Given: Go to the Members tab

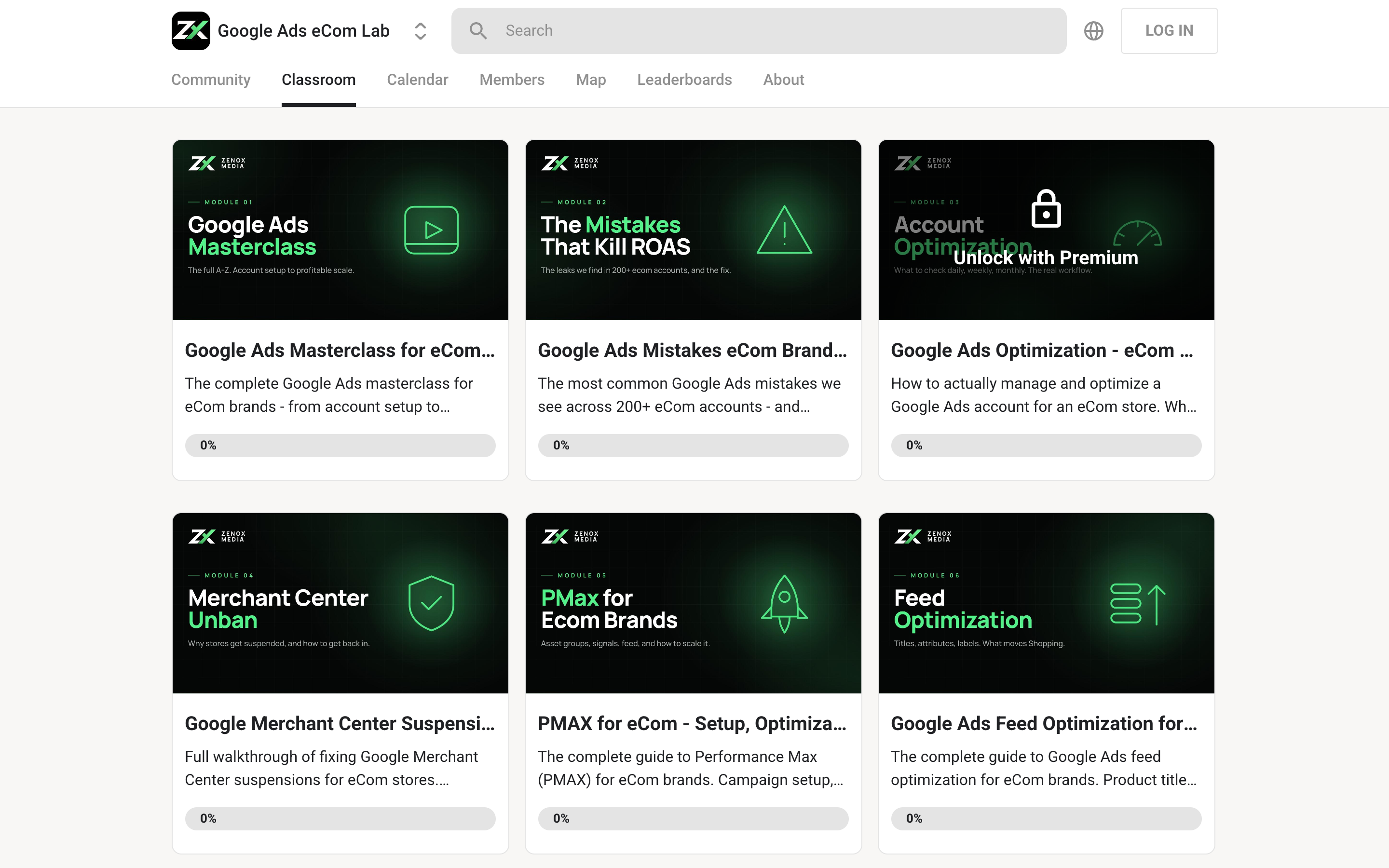Looking at the screenshot, I should click(512, 80).
